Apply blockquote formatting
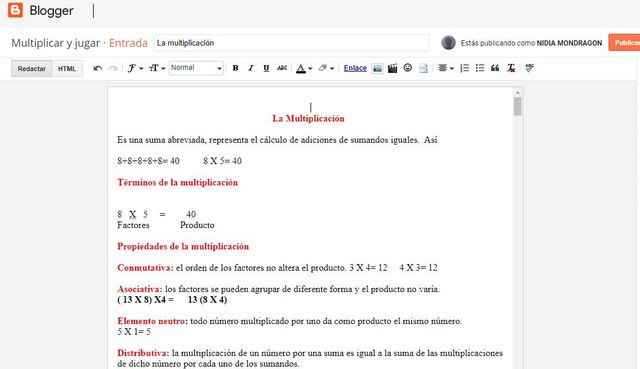 click(495, 68)
